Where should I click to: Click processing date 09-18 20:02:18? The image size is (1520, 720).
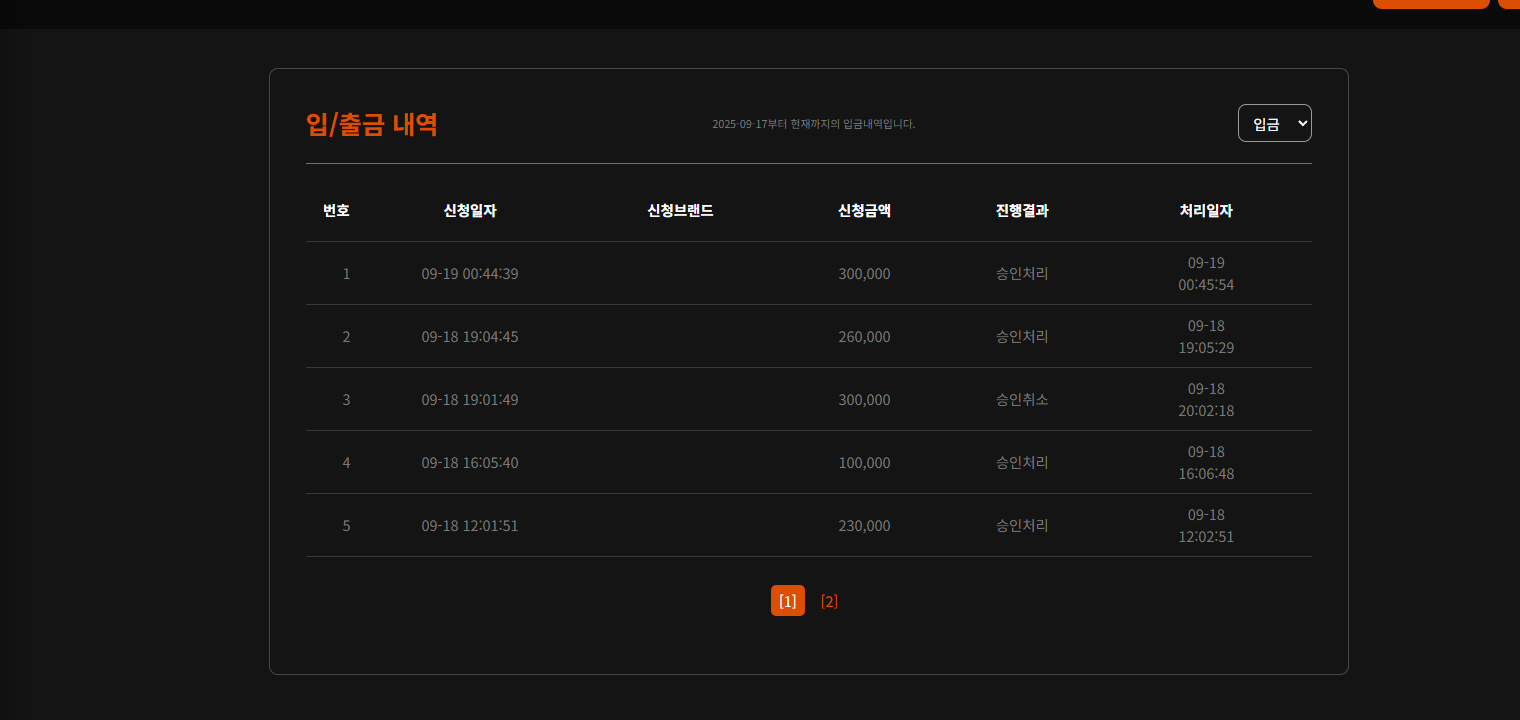[x=1206, y=400]
